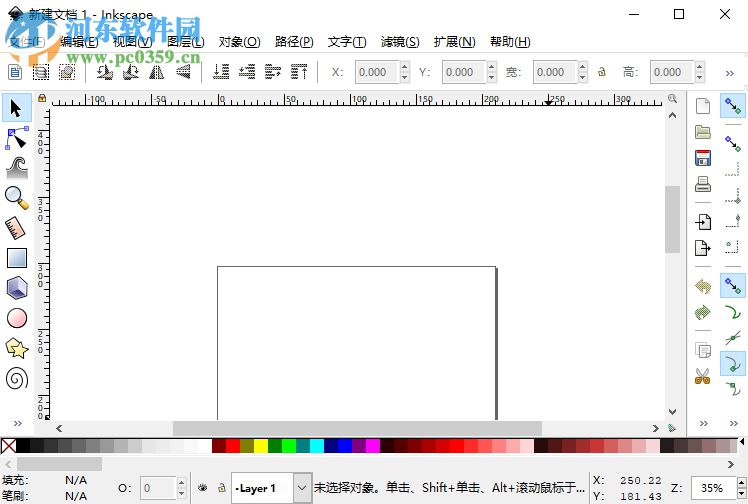Toggle snap bounding boxes button
748x504 pixels.
(x=733, y=143)
